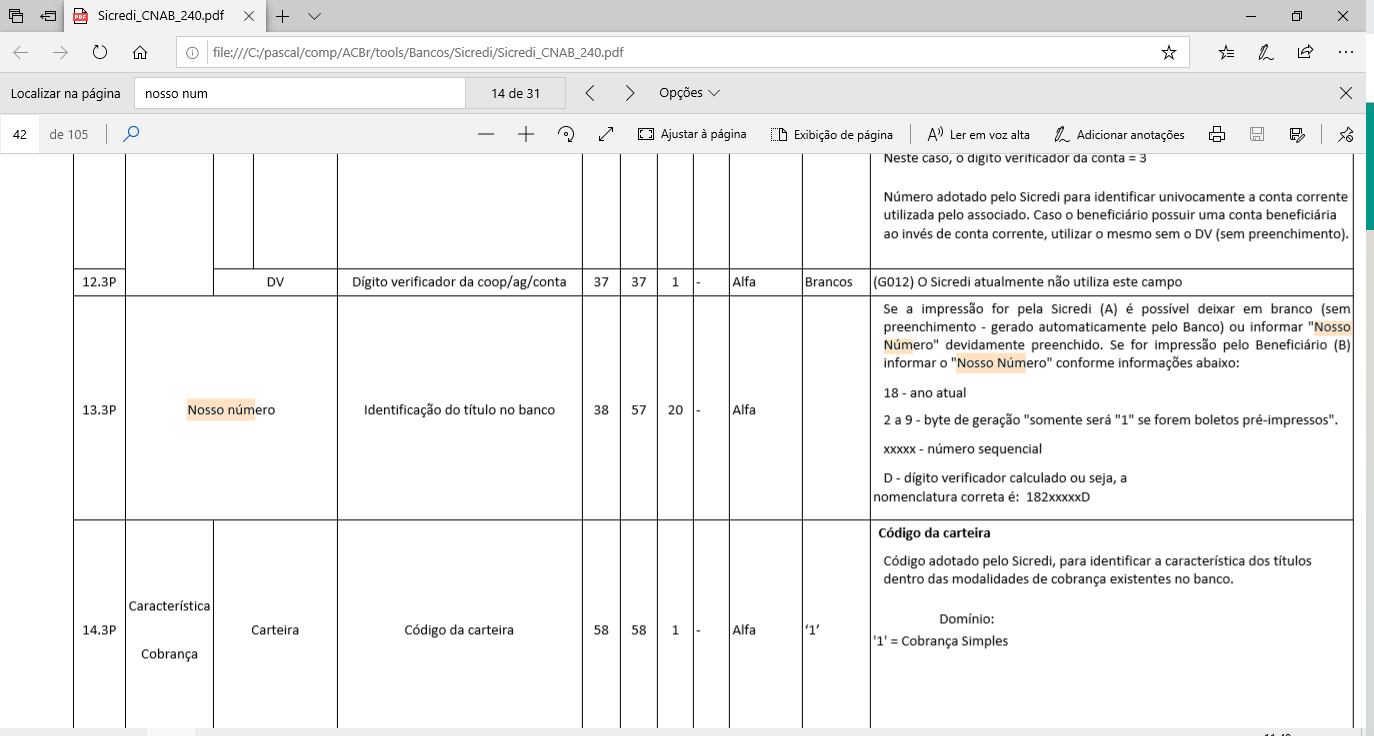This screenshot has height=736, width=1374.
Task: Click the PDF search magnifier icon
Action: pyautogui.click(x=131, y=134)
